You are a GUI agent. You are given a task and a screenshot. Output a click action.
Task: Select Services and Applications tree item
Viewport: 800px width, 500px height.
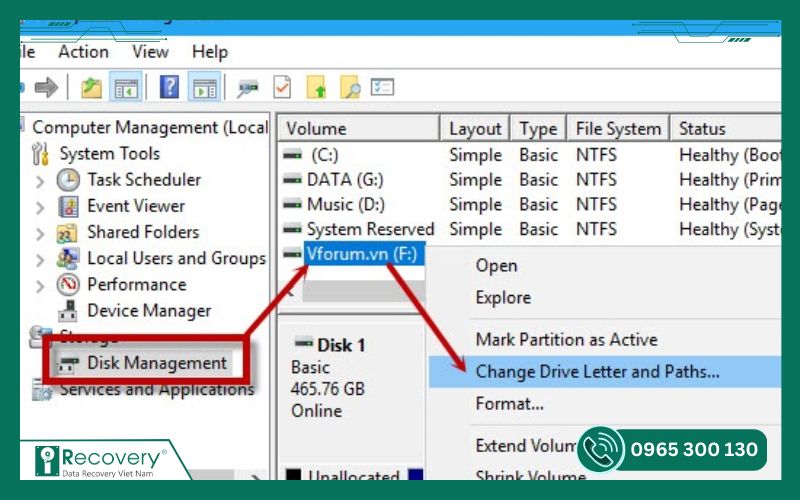157,390
